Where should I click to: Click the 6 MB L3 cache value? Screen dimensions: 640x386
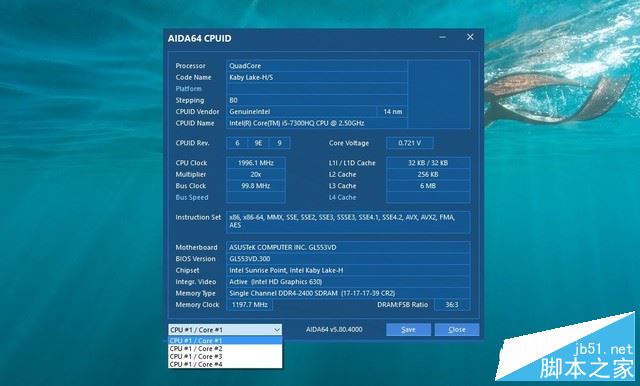[x=428, y=186]
